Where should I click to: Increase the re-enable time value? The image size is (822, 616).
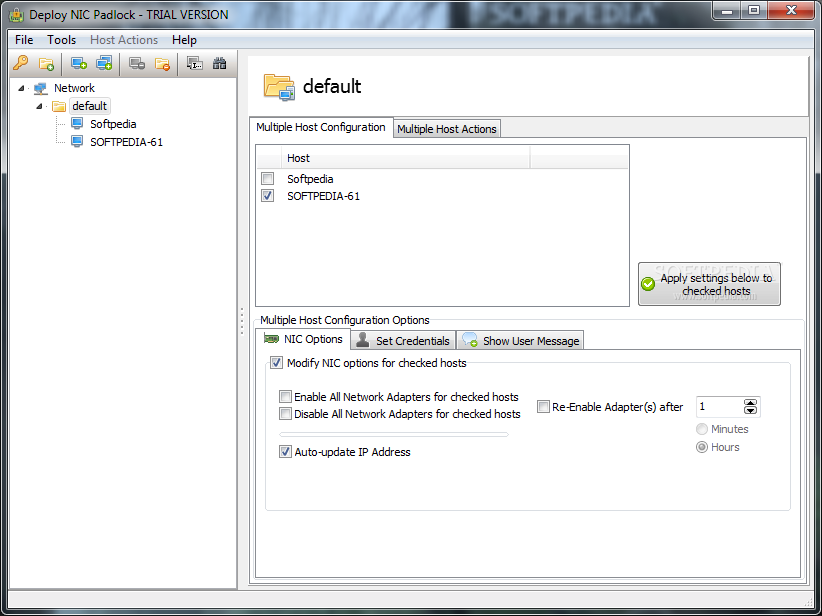tap(750, 403)
